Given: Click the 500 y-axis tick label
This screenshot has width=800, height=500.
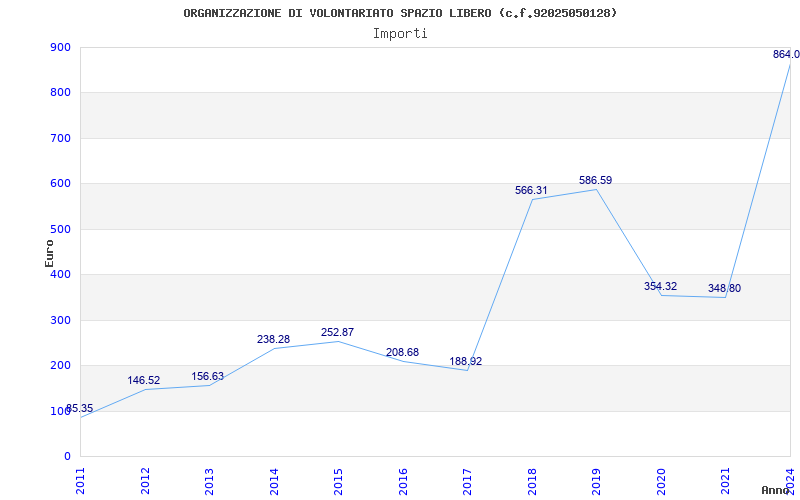Looking at the screenshot, I should click(60, 229).
